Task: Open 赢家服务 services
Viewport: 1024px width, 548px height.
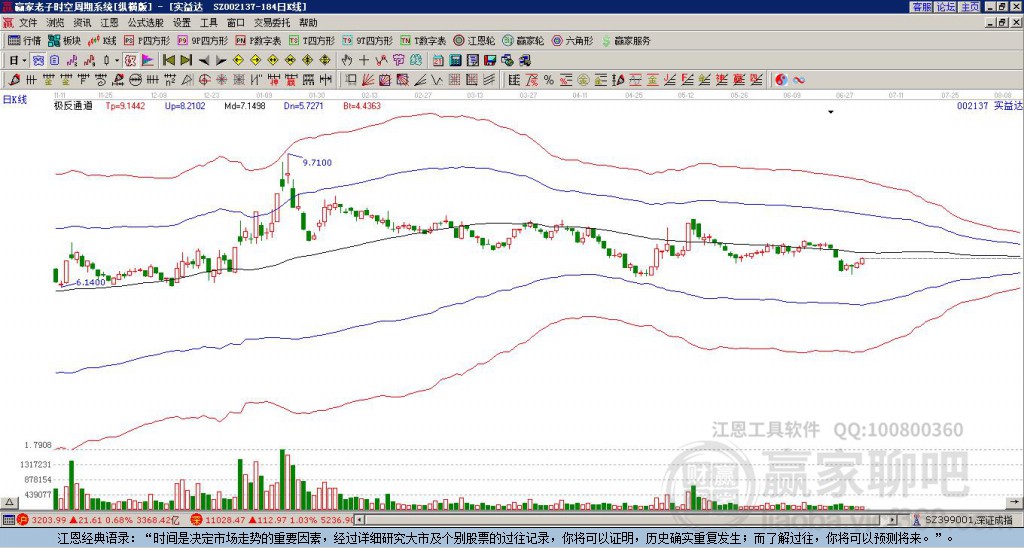Action: (x=625, y=40)
